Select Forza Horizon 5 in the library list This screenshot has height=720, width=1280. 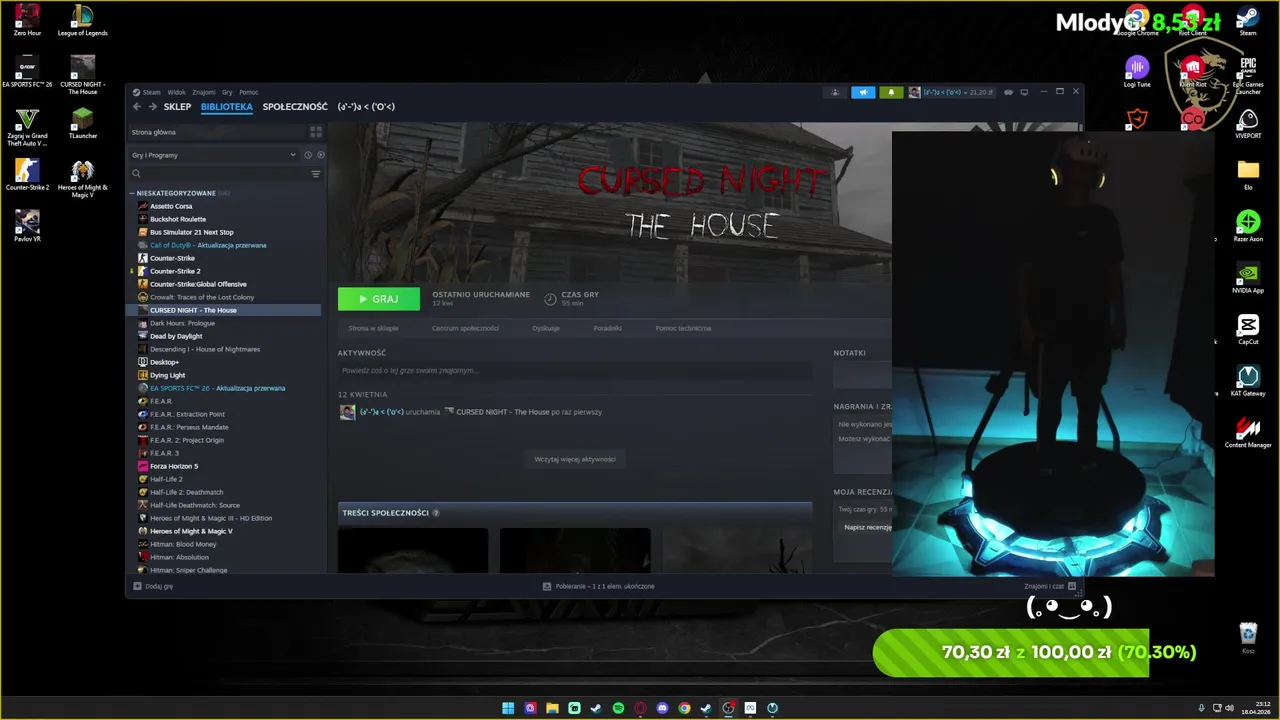(x=174, y=466)
